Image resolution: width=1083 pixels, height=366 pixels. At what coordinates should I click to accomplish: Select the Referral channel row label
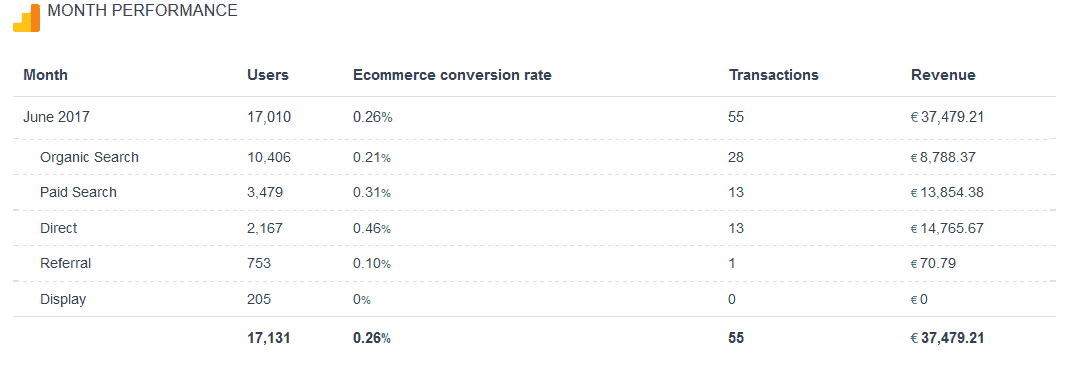point(66,263)
